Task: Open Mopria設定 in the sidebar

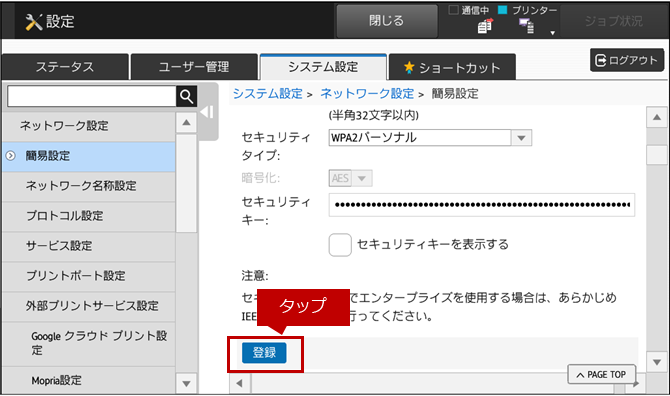Action: point(89,380)
